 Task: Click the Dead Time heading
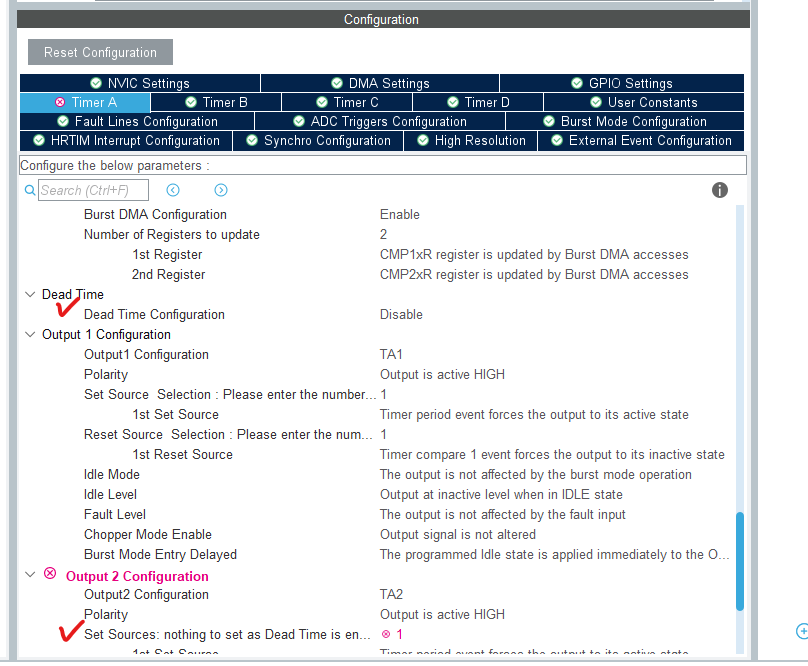coord(73,294)
